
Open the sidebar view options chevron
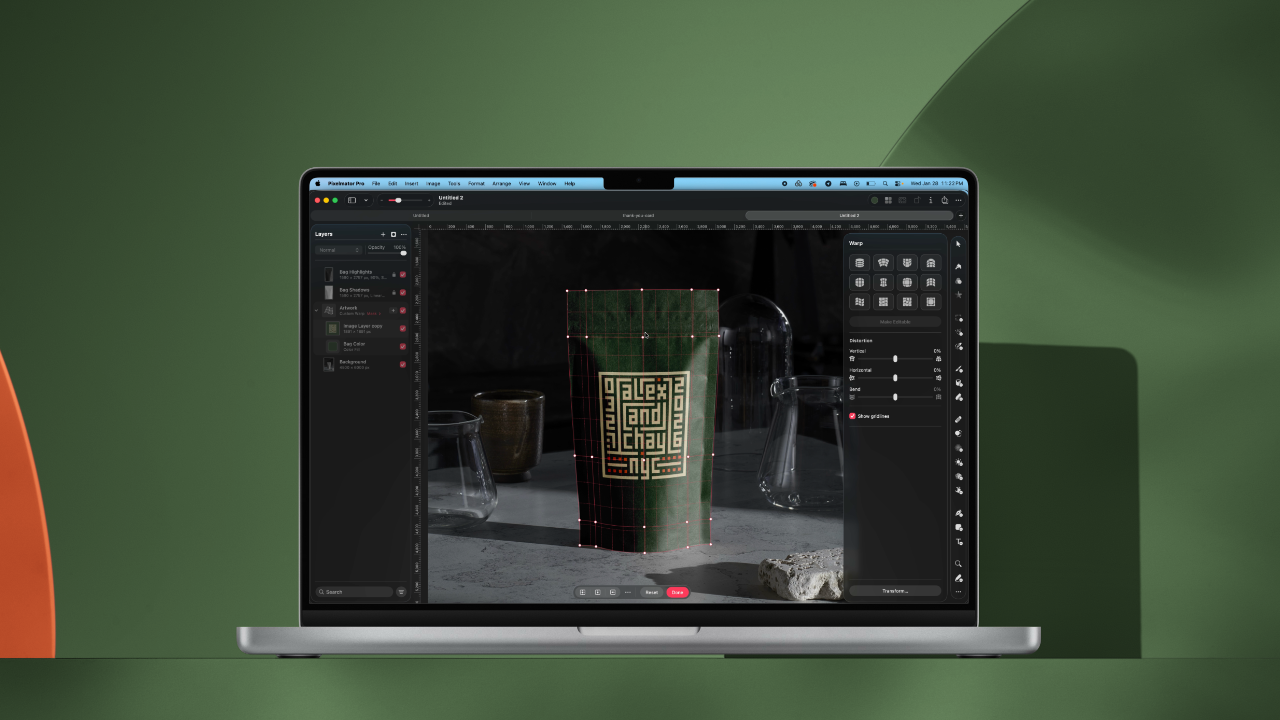[366, 200]
